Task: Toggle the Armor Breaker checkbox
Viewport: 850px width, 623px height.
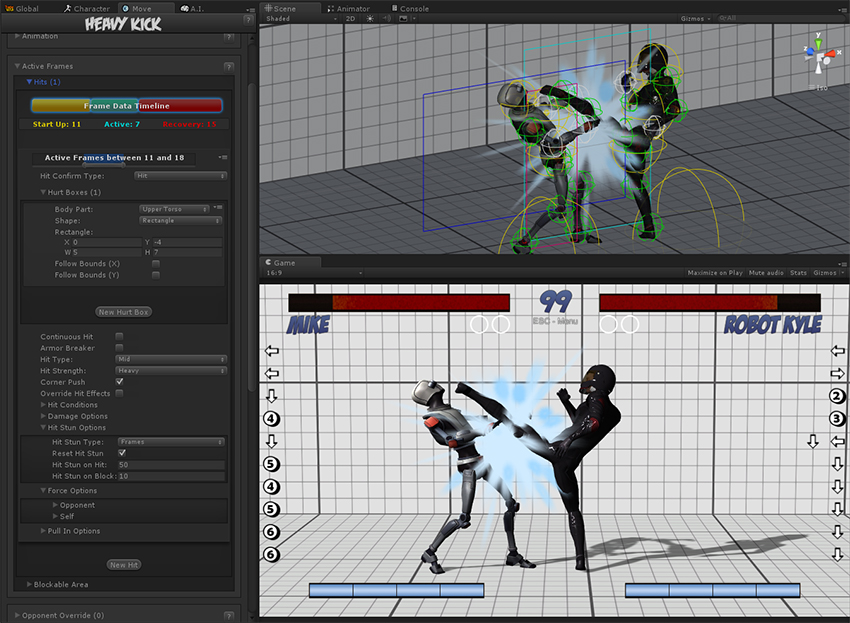Action: 119,348
